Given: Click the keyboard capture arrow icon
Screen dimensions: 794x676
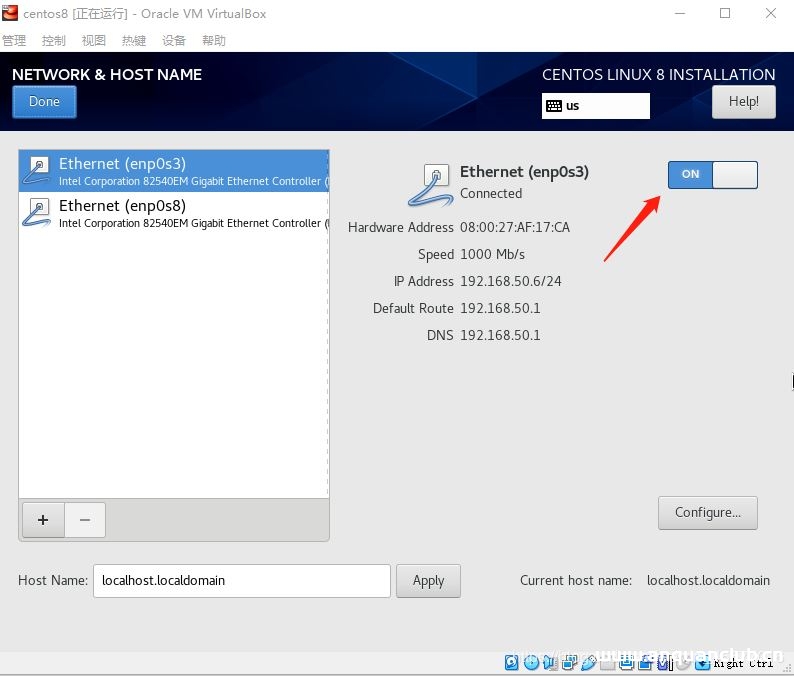Looking at the screenshot, I should (x=703, y=662).
